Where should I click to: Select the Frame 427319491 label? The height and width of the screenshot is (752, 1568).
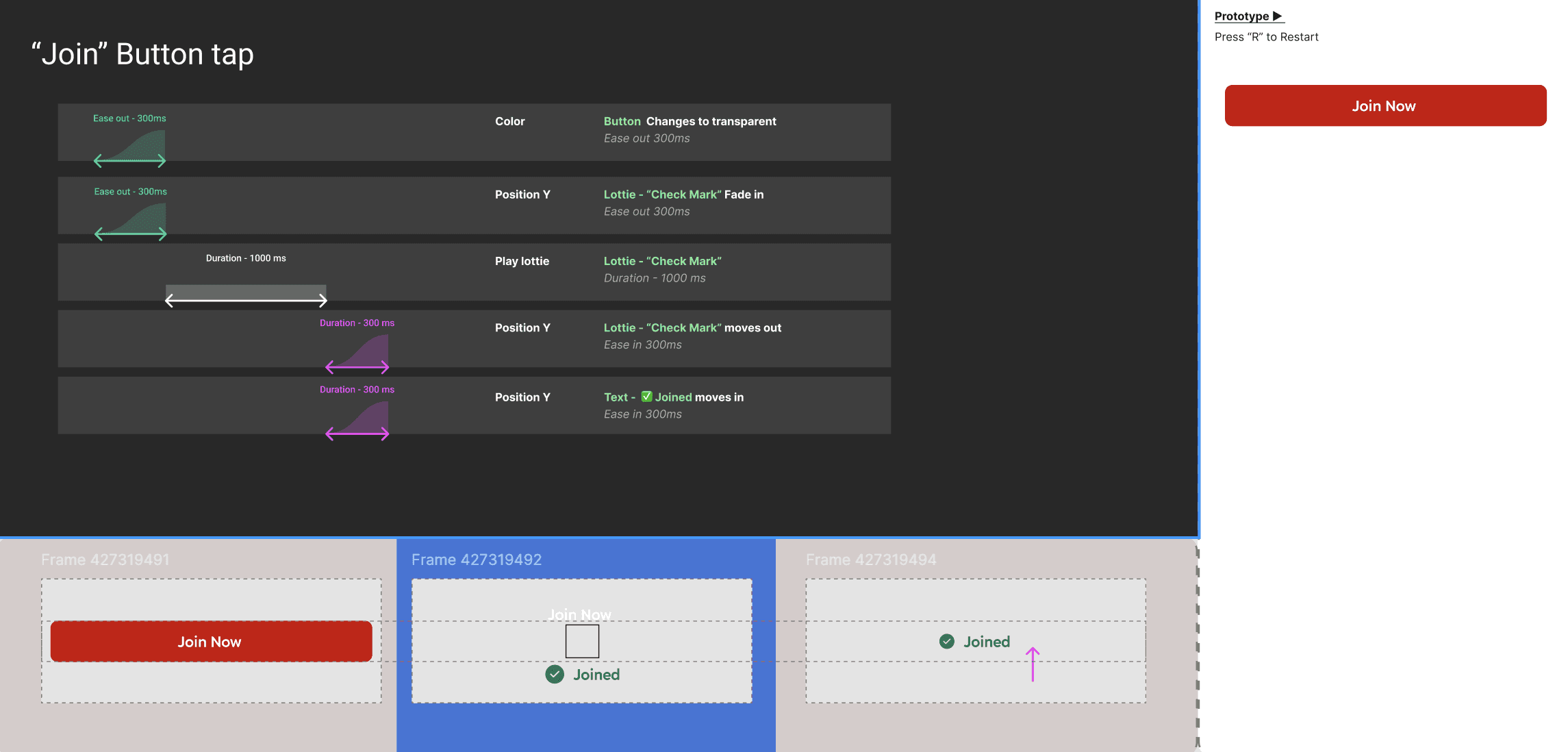(105, 560)
